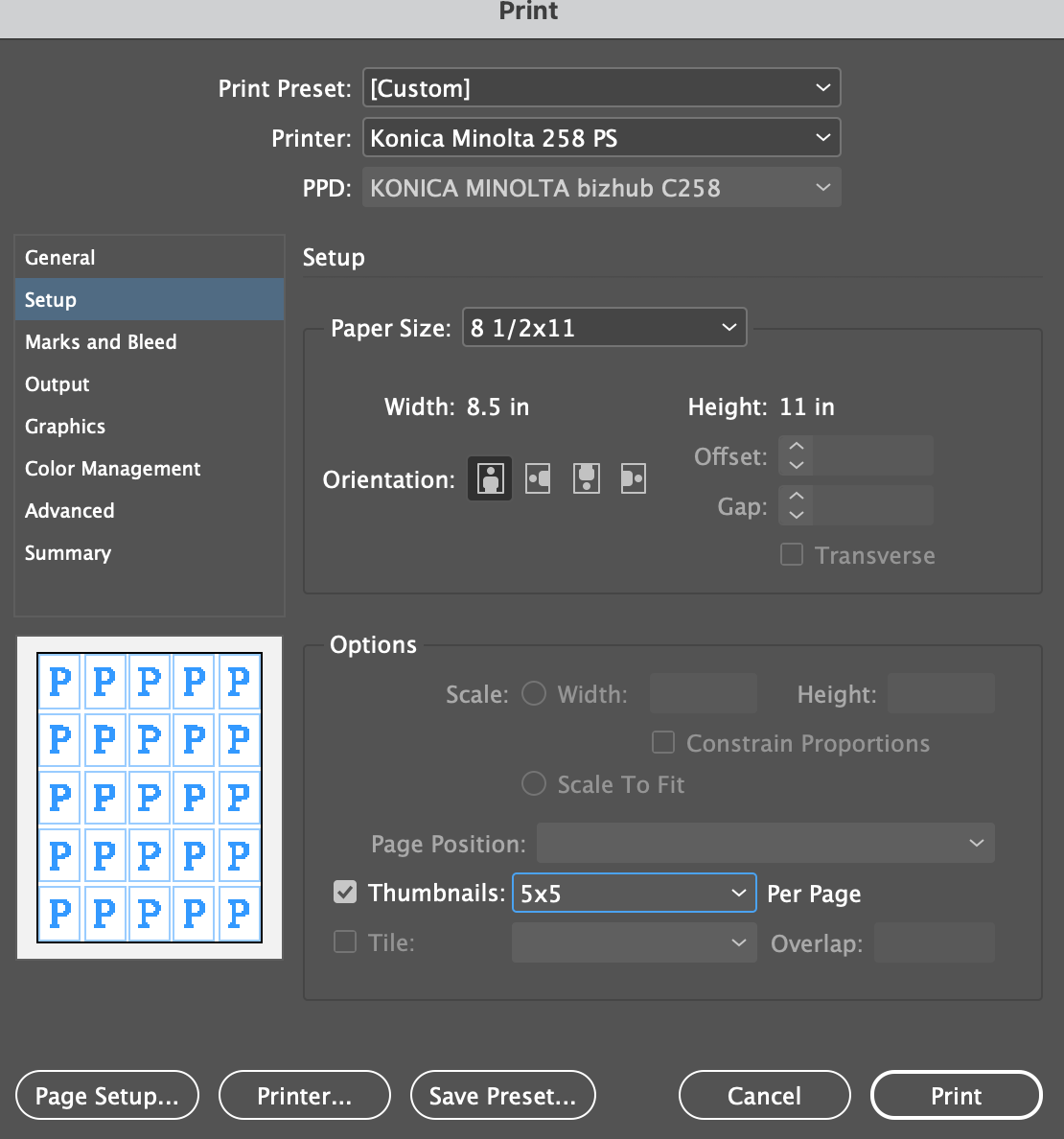Enable the Transverse checkbox
Image resolution: width=1064 pixels, height=1139 pixels.
(792, 554)
